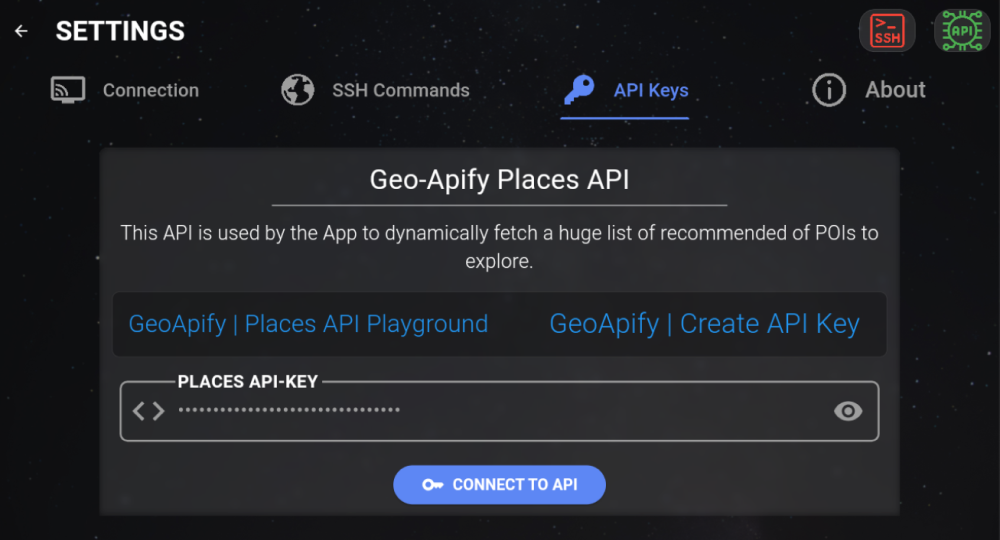Click the green API status icon
This screenshot has width=1000, height=540.
962,31
